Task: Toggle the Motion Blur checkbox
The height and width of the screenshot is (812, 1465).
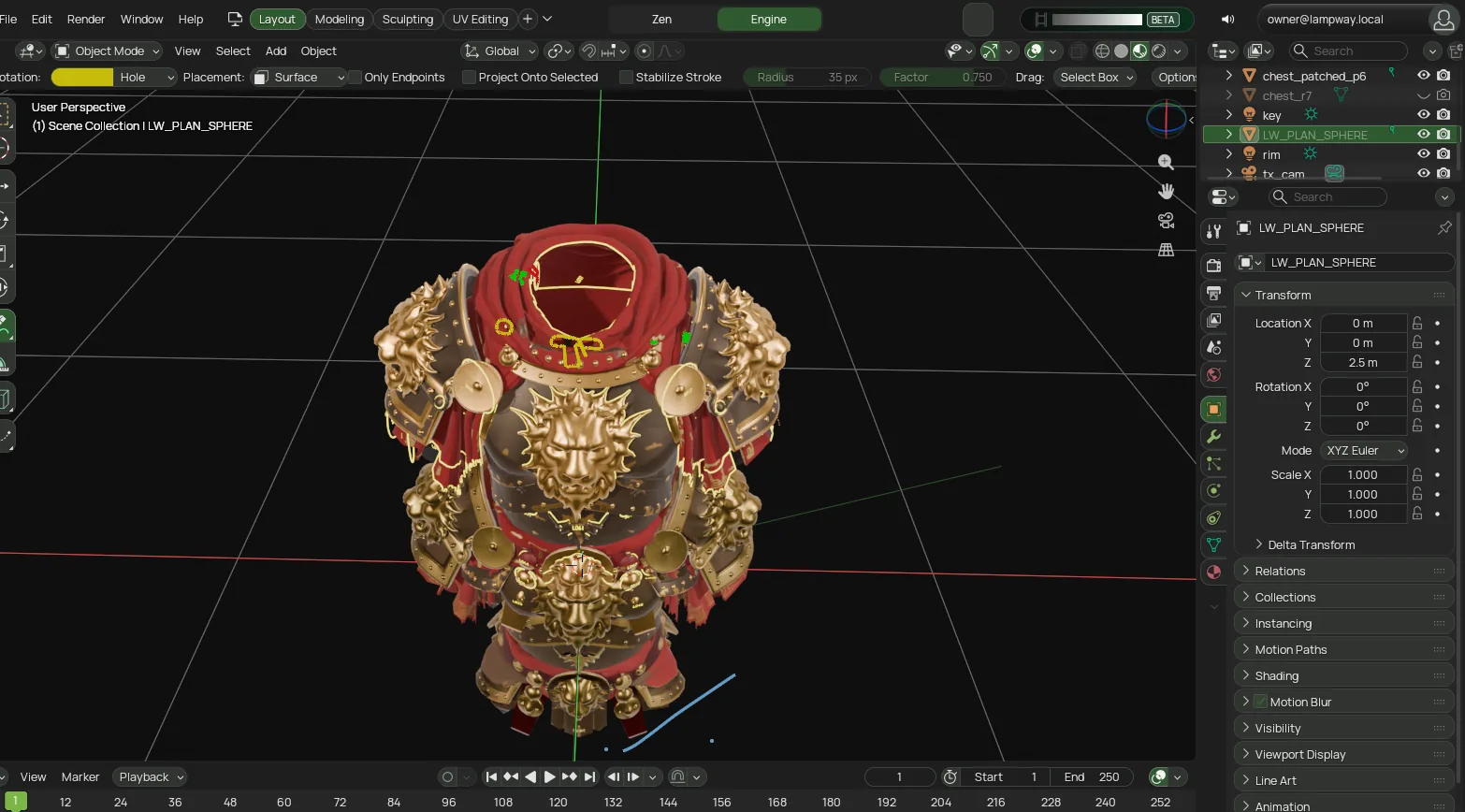Action: pos(1260,702)
